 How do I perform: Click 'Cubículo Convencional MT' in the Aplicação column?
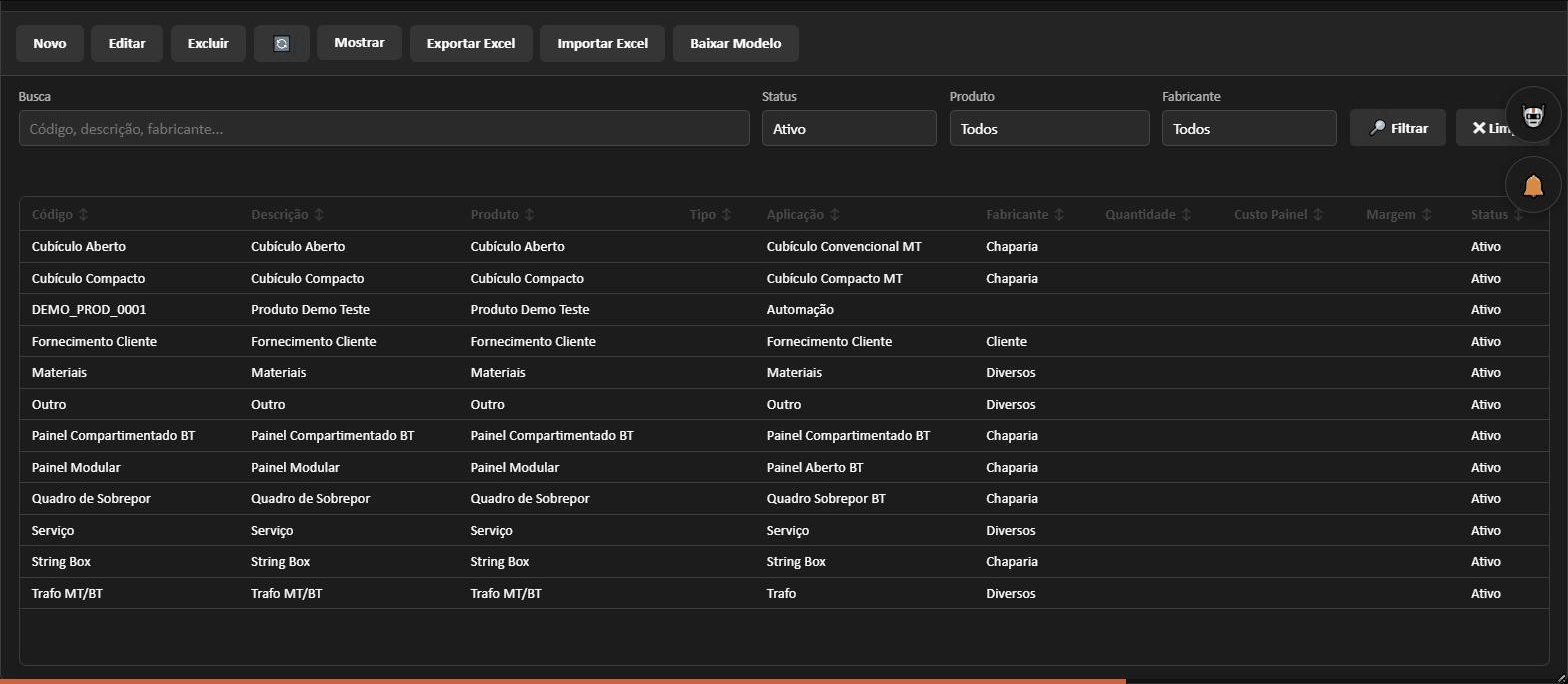pos(844,246)
